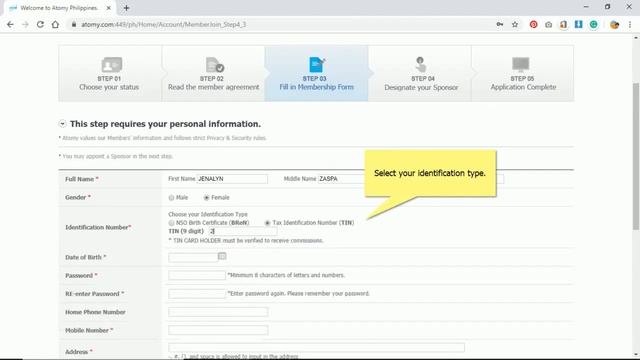The height and width of the screenshot is (360, 640).
Task: Click the padlock site info icon
Action: pos(74,24)
